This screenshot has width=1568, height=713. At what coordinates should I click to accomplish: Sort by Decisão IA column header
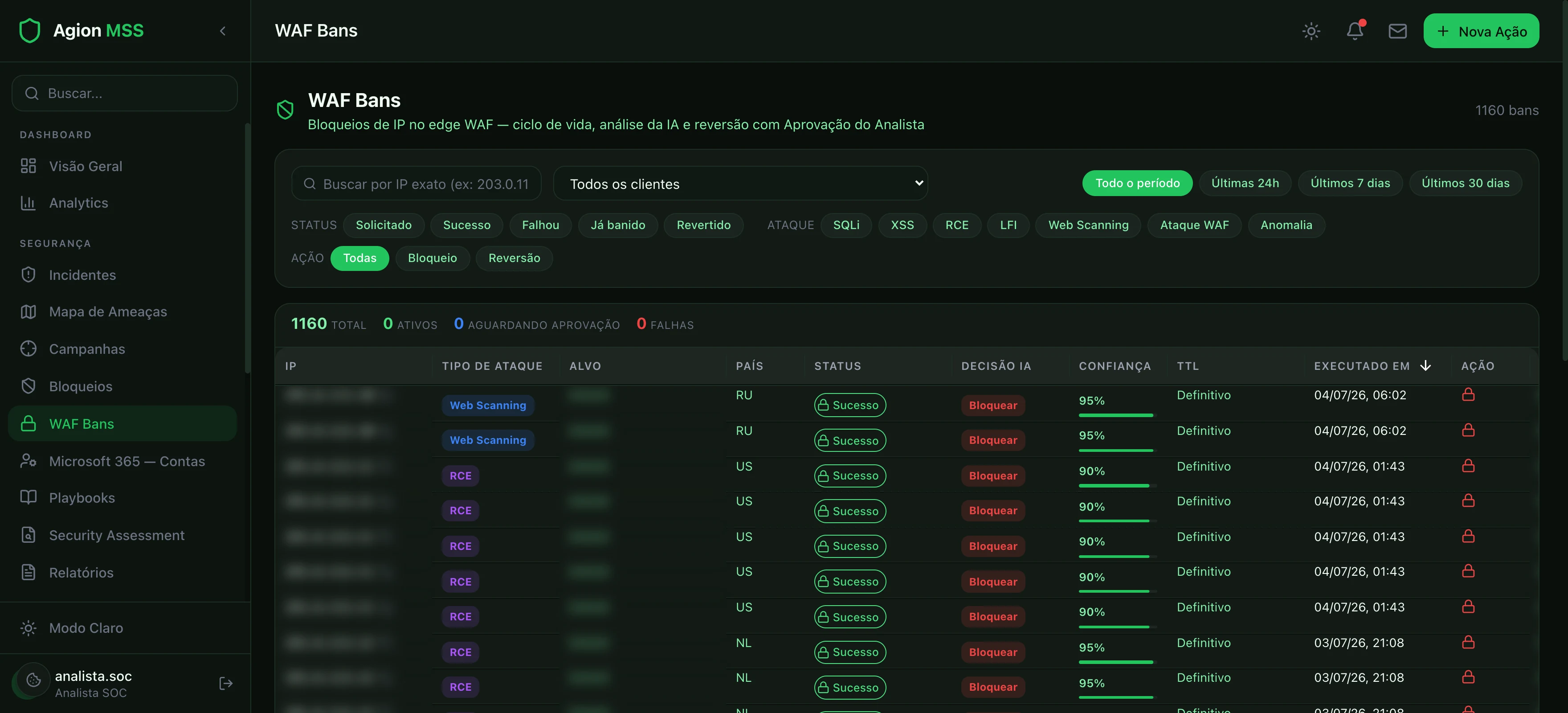996,366
